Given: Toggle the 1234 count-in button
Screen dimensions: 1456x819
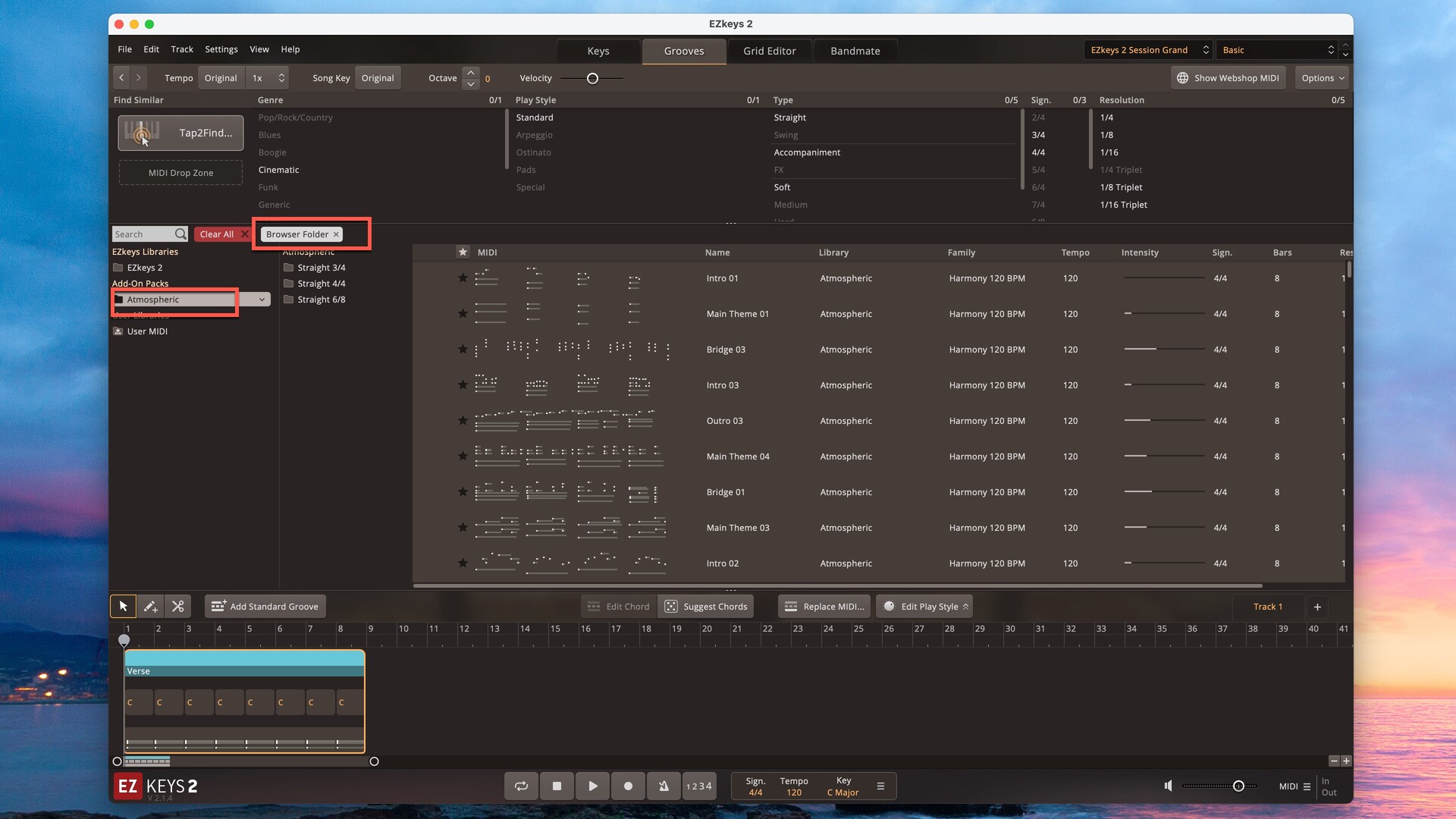Looking at the screenshot, I should 698,786.
